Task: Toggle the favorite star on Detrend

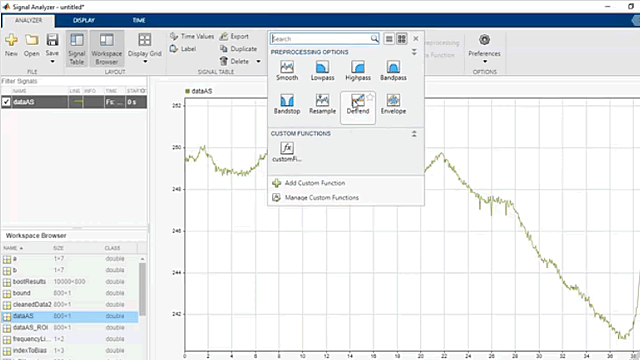Action: 370,97
